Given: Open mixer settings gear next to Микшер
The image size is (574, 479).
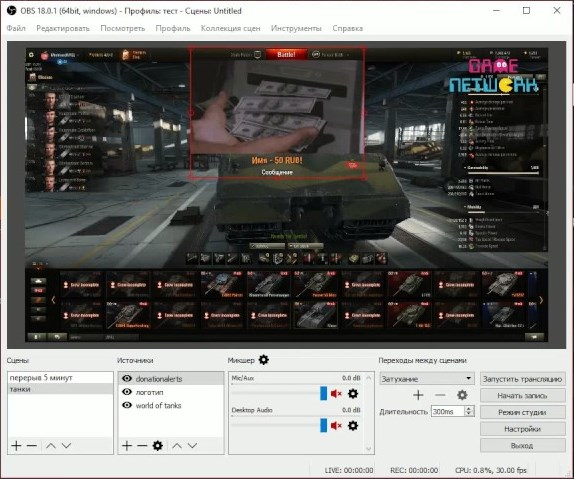Looking at the screenshot, I should 264,360.
